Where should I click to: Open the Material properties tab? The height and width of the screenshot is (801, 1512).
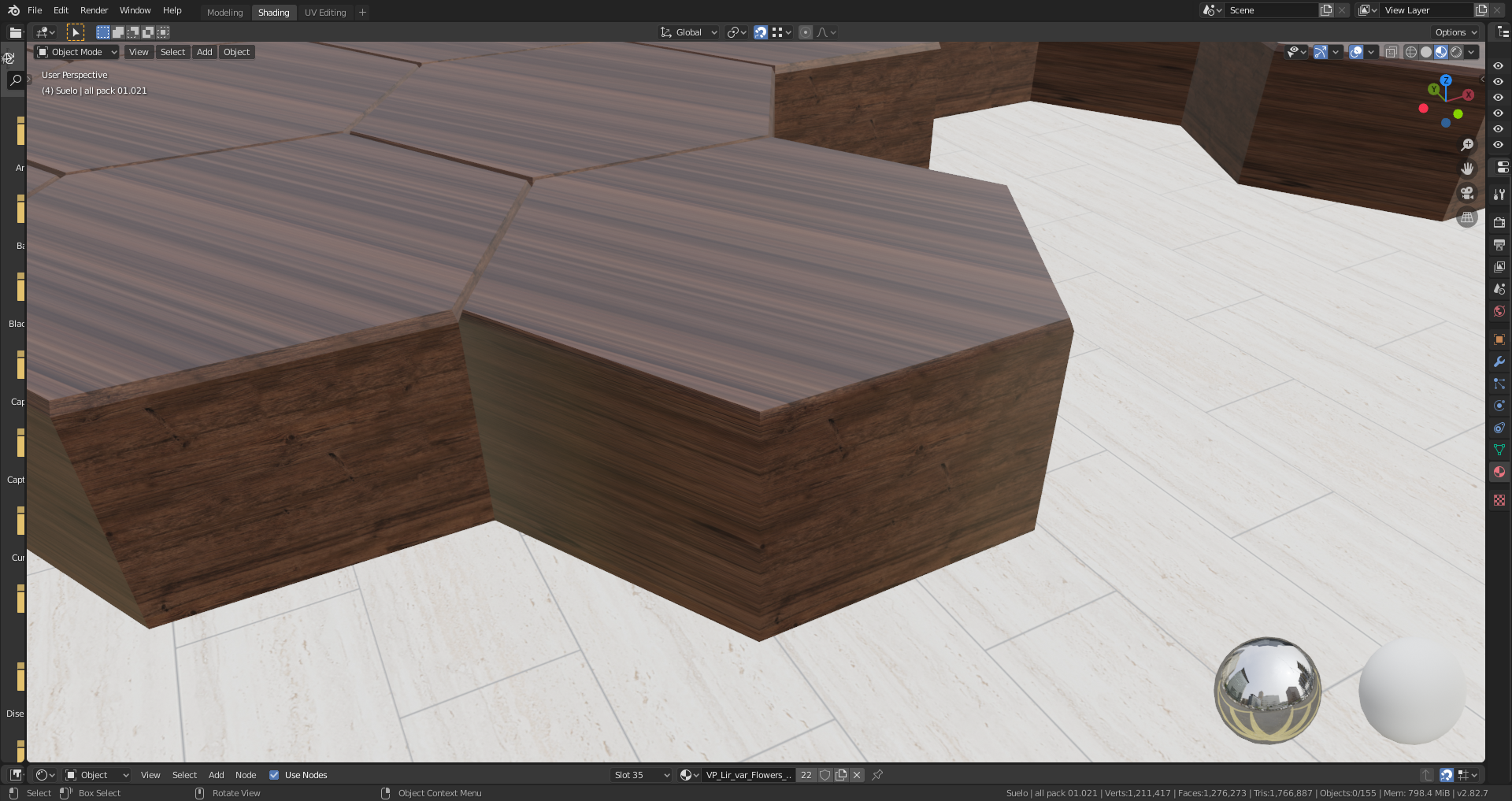pyautogui.click(x=1499, y=472)
